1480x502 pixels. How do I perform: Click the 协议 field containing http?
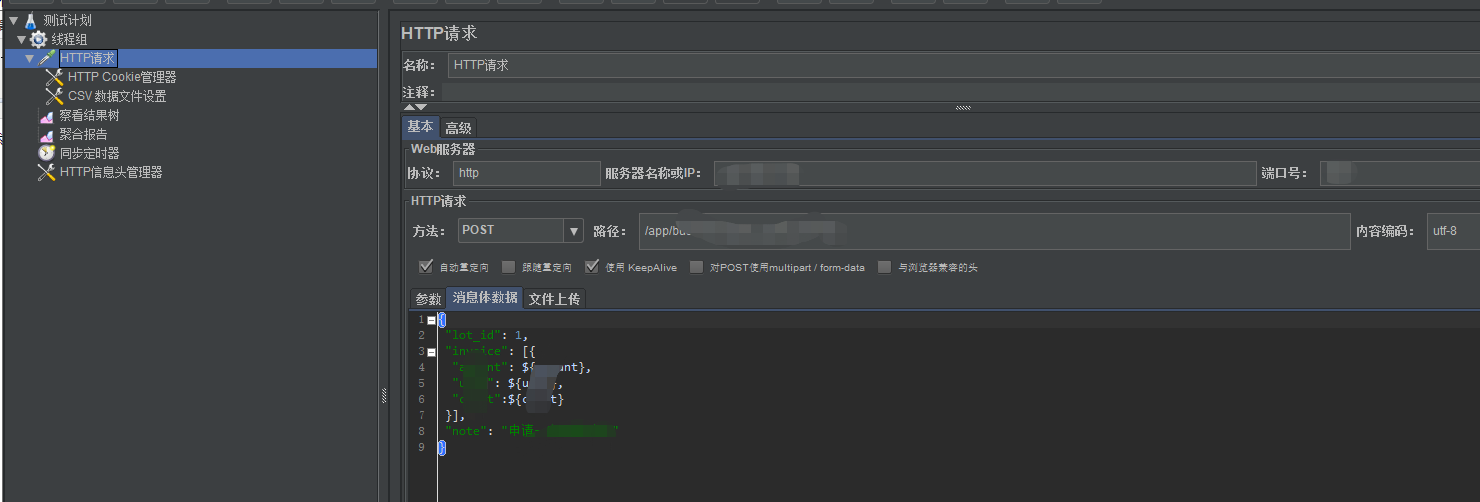[x=526, y=173]
